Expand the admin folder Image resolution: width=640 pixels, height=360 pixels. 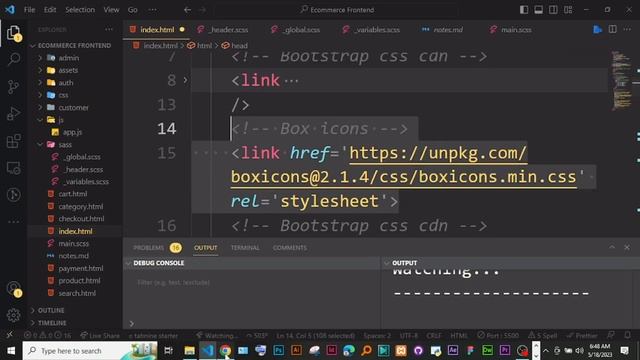tap(74, 58)
